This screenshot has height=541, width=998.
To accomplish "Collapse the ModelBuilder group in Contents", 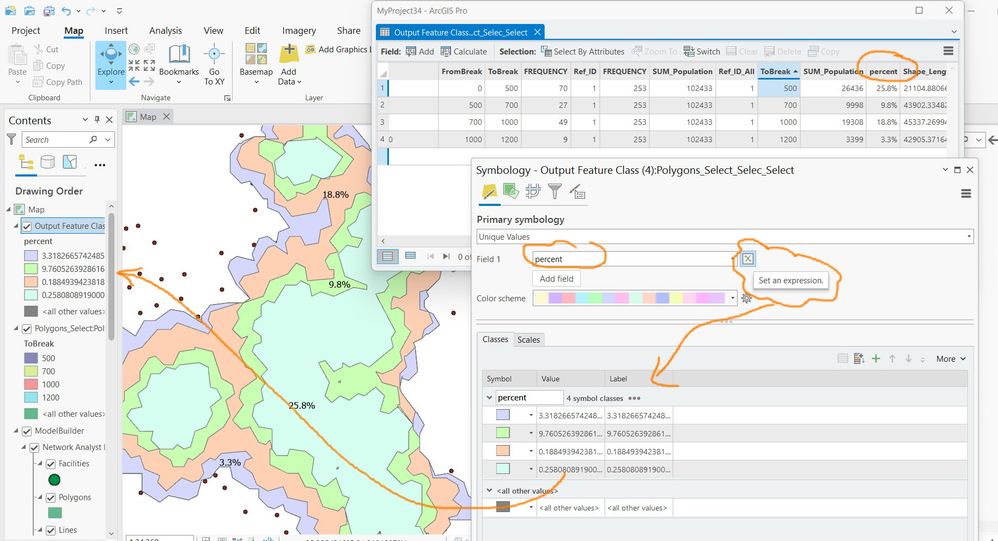I will [17, 431].
